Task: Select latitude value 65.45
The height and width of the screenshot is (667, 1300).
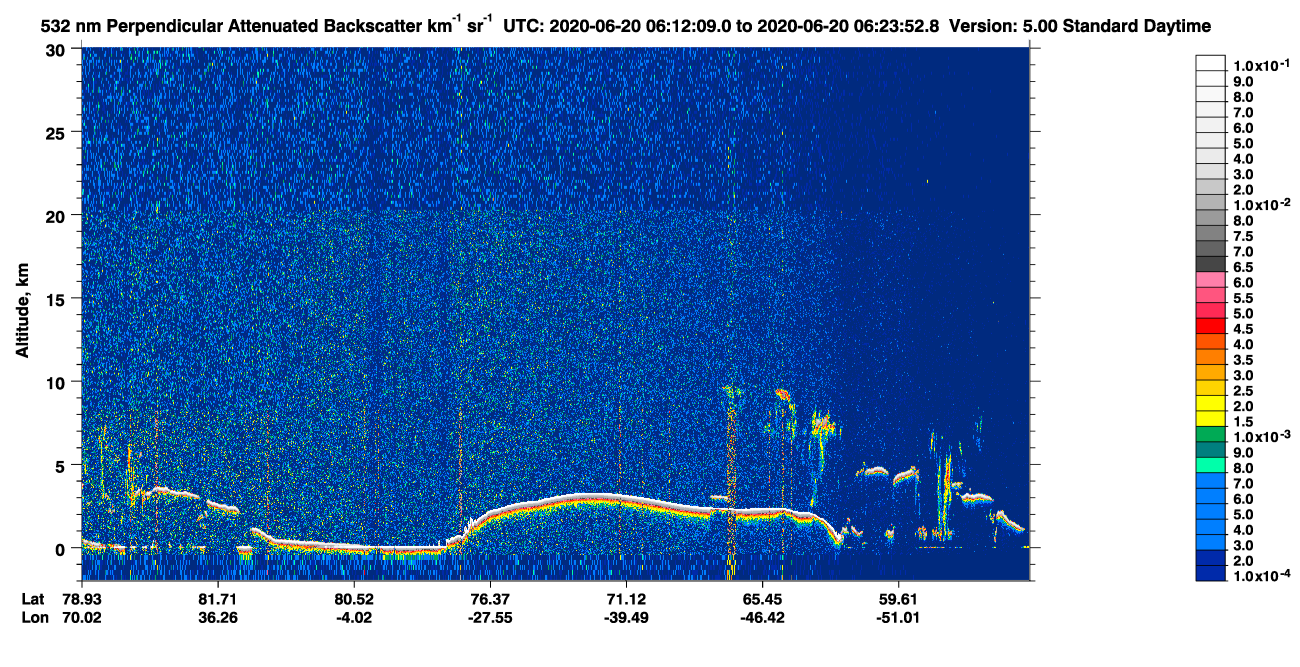Action: pyautogui.click(x=761, y=598)
